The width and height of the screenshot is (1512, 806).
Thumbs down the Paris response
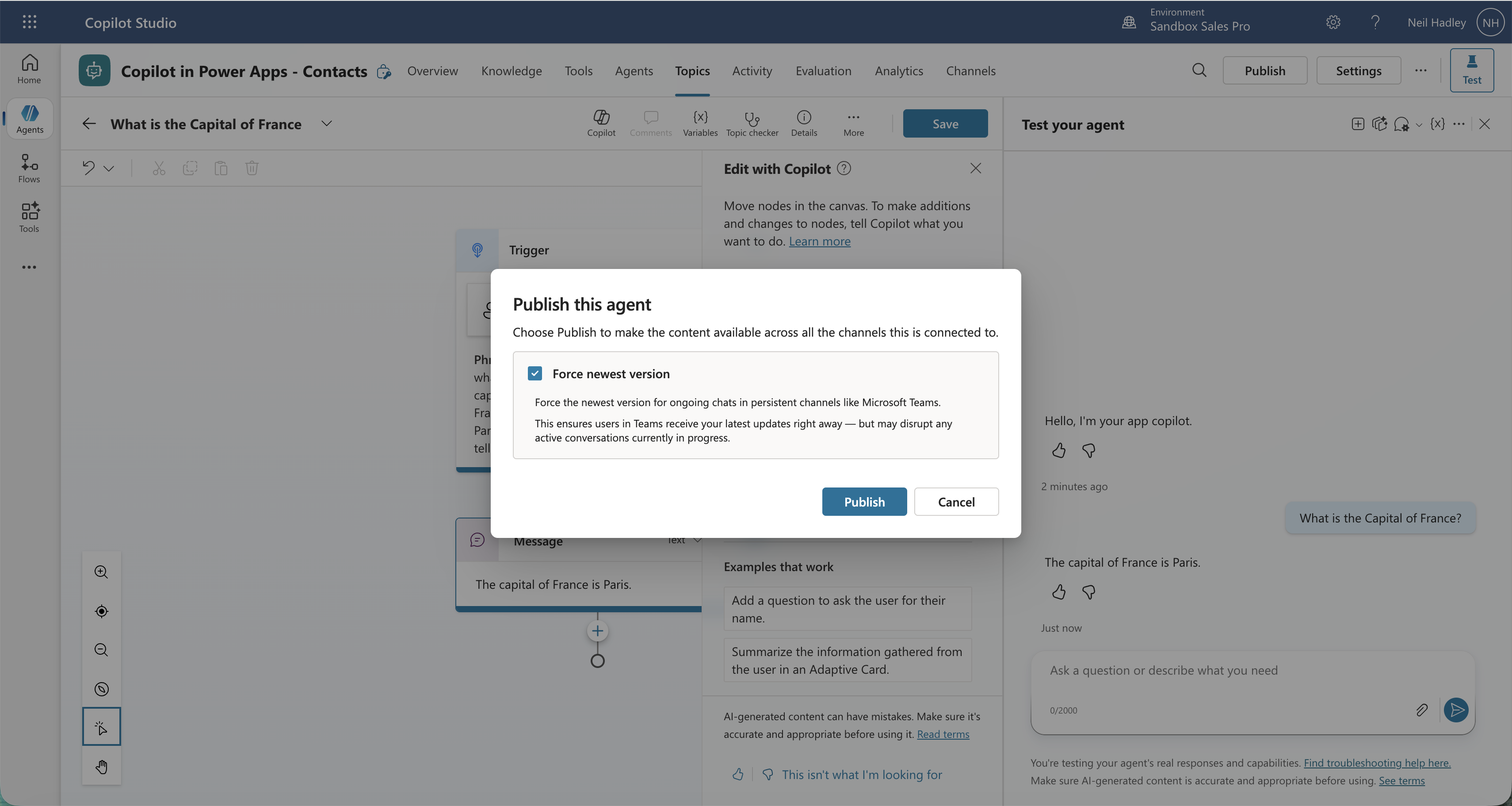click(x=1088, y=591)
